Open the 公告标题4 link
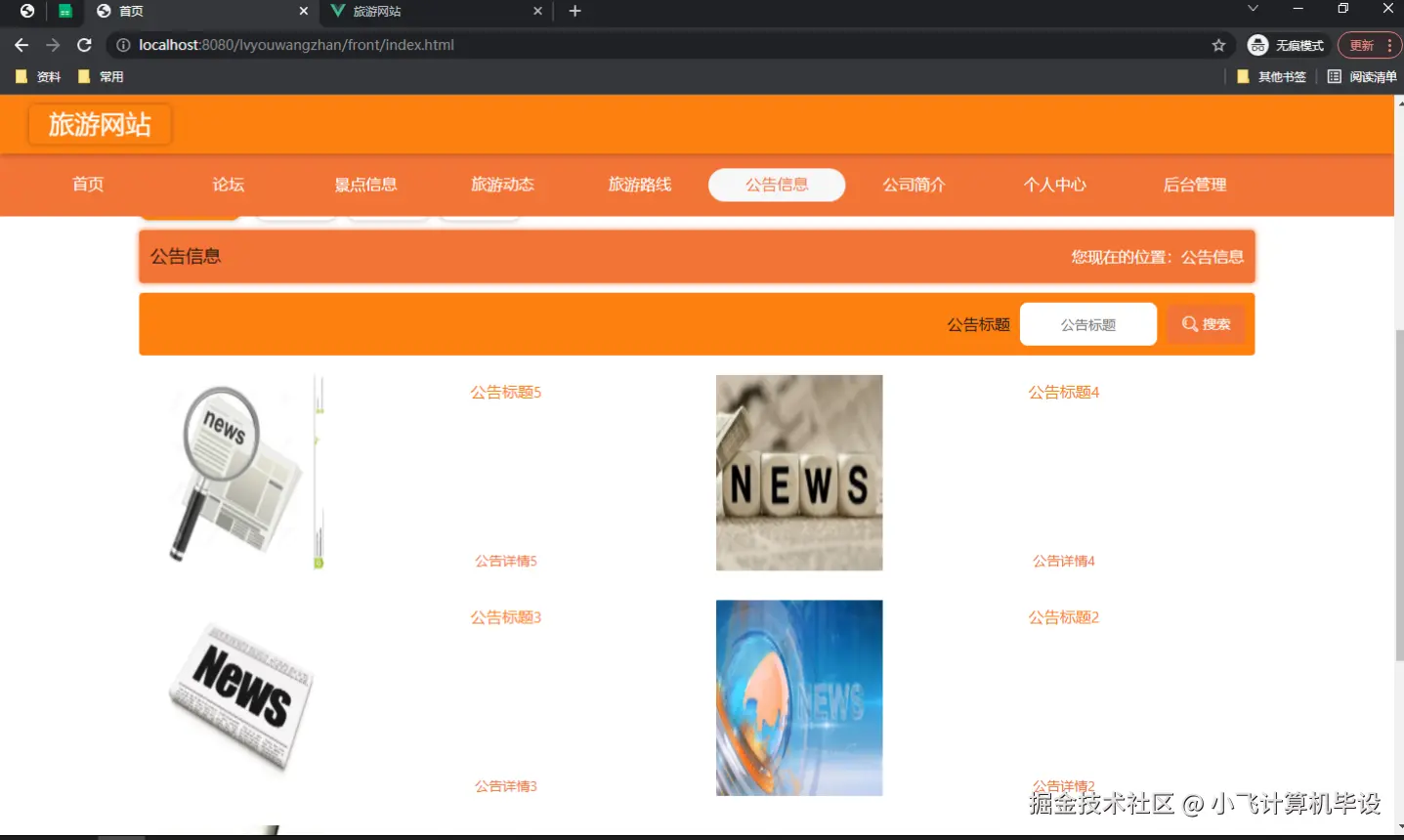Viewport: 1404px width, 840px height. pyautogui.click(x=1064, y=393)
